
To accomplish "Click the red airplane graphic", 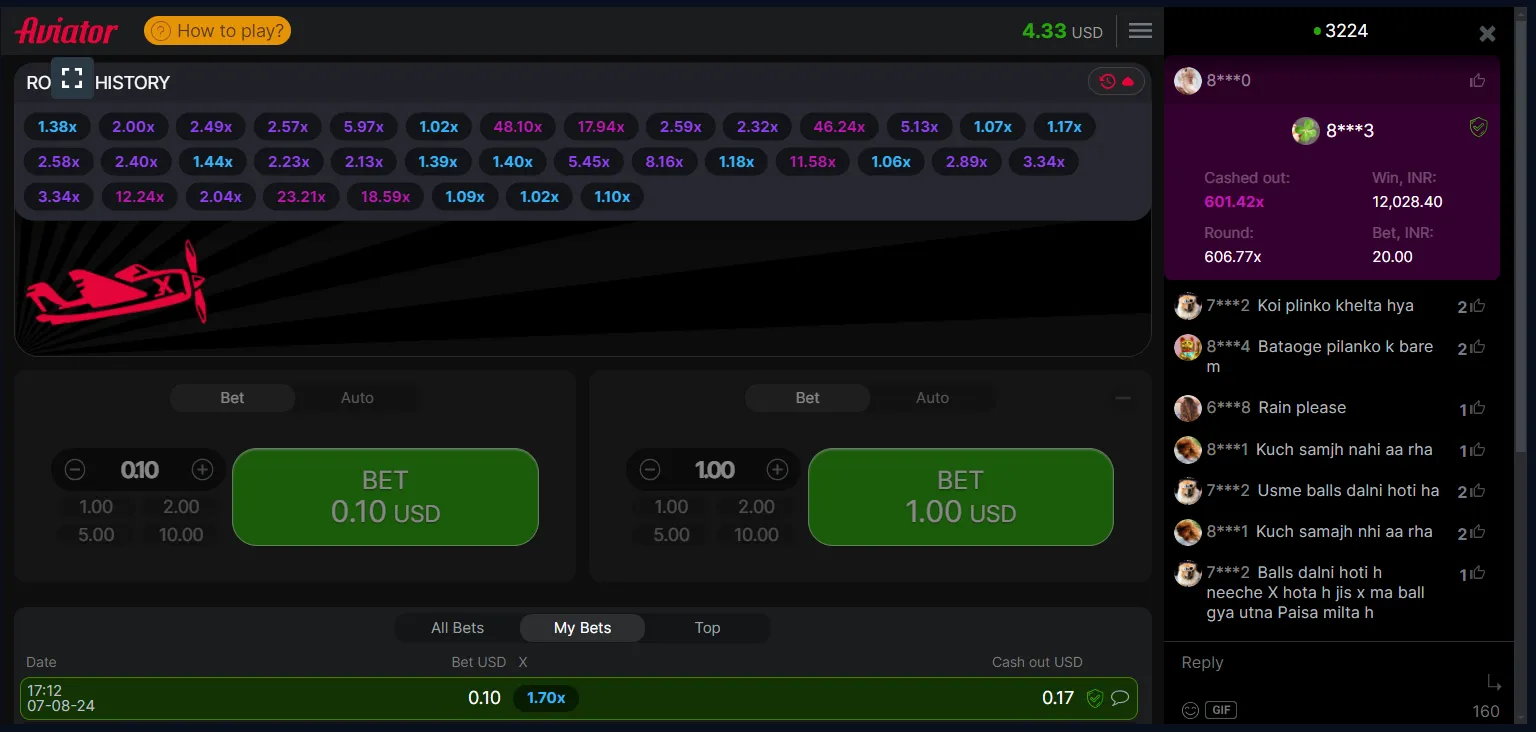I will pos(116,285).
